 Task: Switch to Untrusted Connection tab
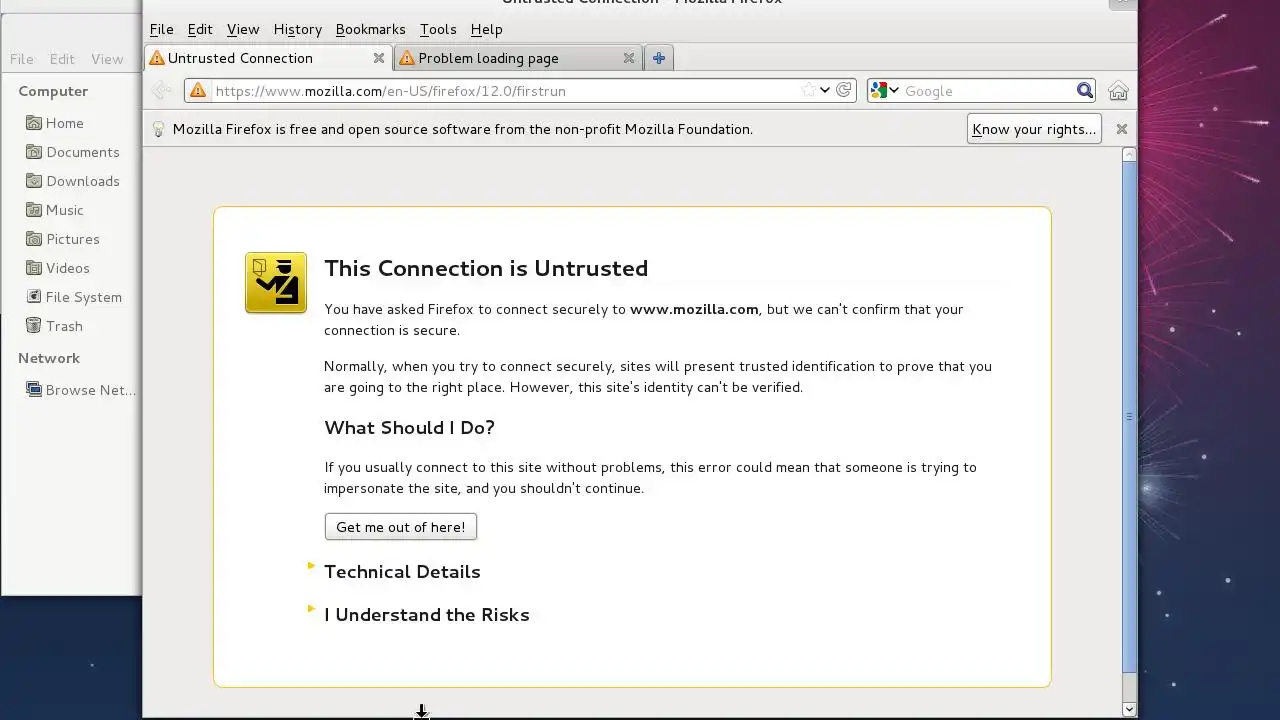[x=268, y=58]
